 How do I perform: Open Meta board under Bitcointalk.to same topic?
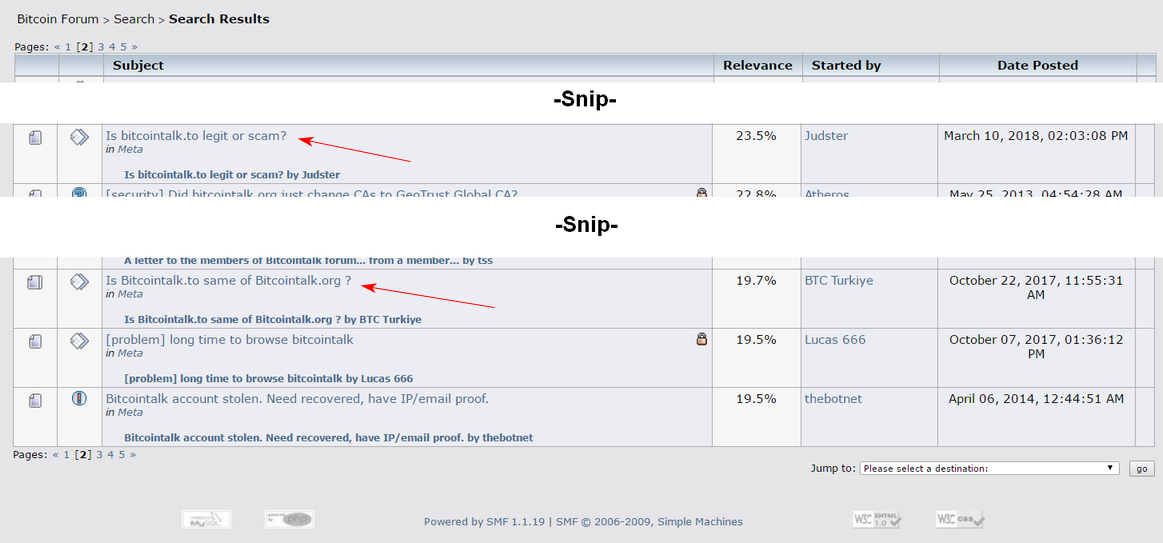coord(130,294)
